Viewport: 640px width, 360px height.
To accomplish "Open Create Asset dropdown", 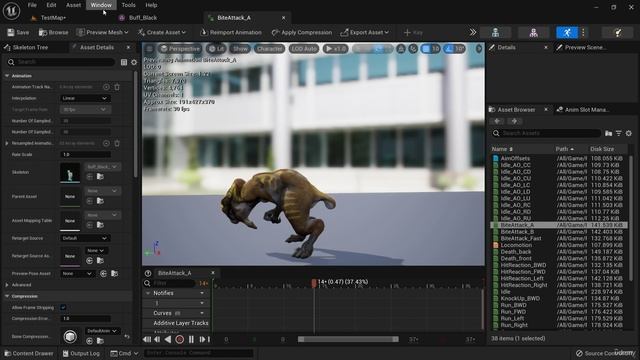I will [x=162, y=32].
